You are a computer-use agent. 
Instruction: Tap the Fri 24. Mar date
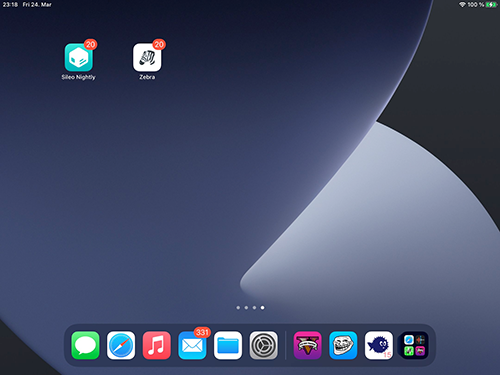point(37,5)
